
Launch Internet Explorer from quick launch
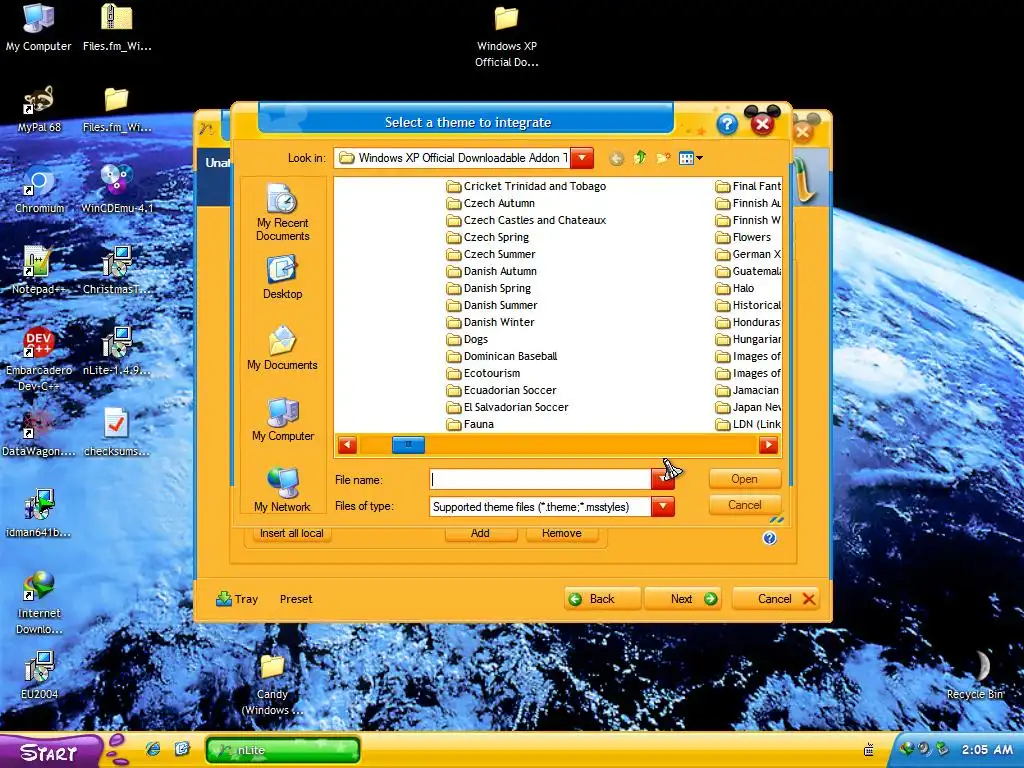tap(153, 749)
